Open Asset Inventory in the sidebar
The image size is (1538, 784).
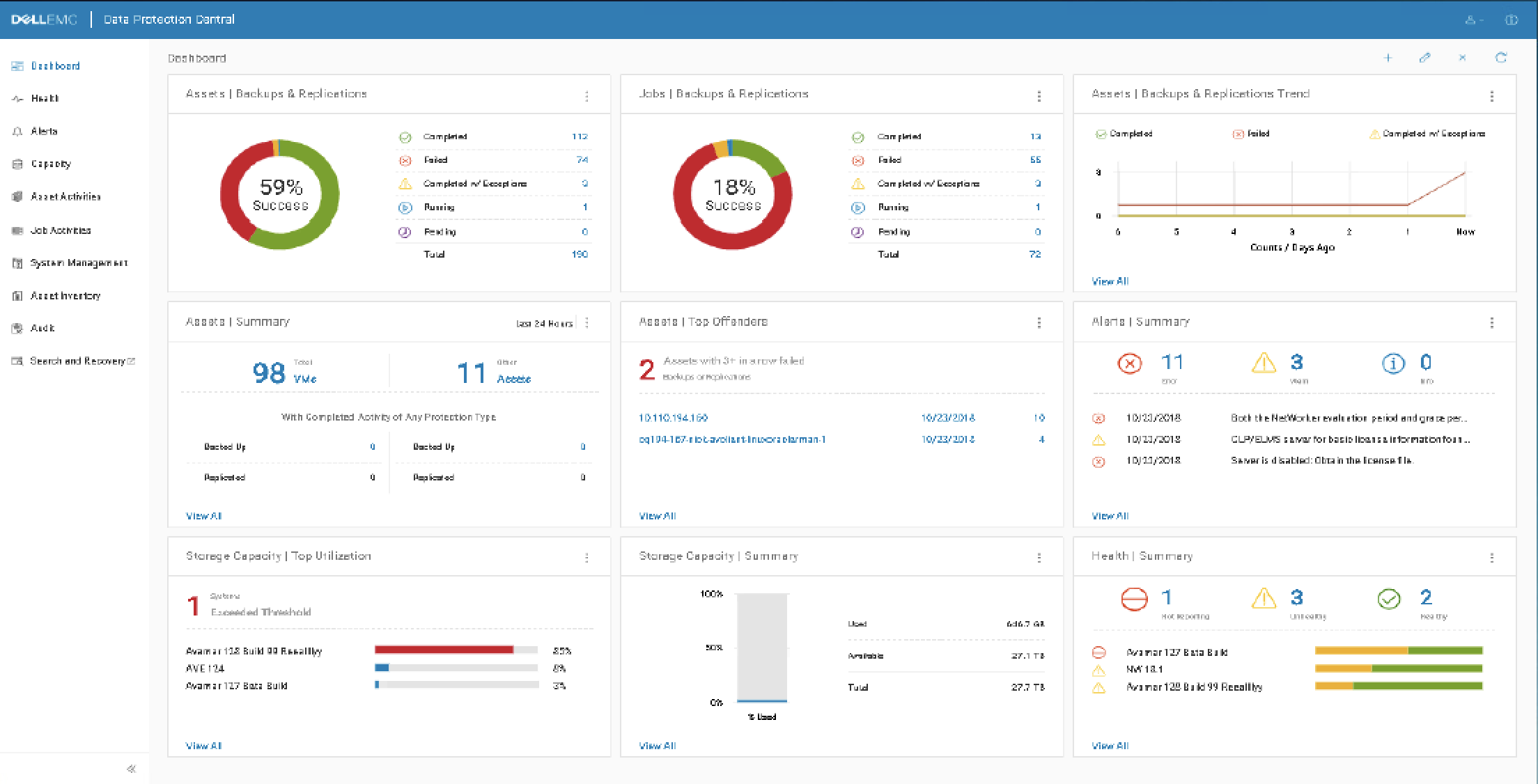click(56, 295)
